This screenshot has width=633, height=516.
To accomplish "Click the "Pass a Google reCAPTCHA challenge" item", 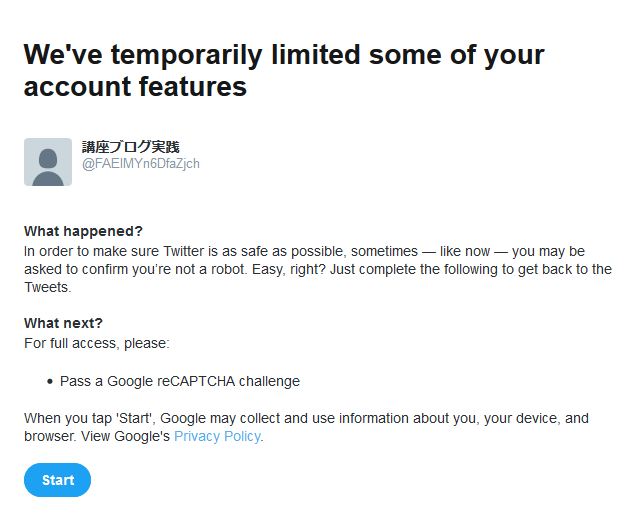I will (x=180, y=381).
